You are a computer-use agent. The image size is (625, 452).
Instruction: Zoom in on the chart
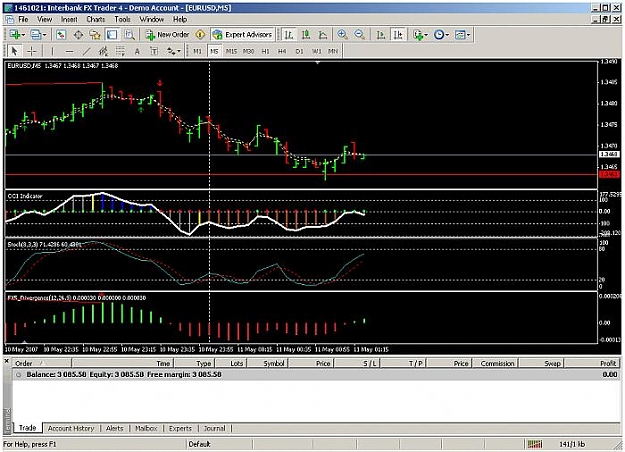point(342,35)
